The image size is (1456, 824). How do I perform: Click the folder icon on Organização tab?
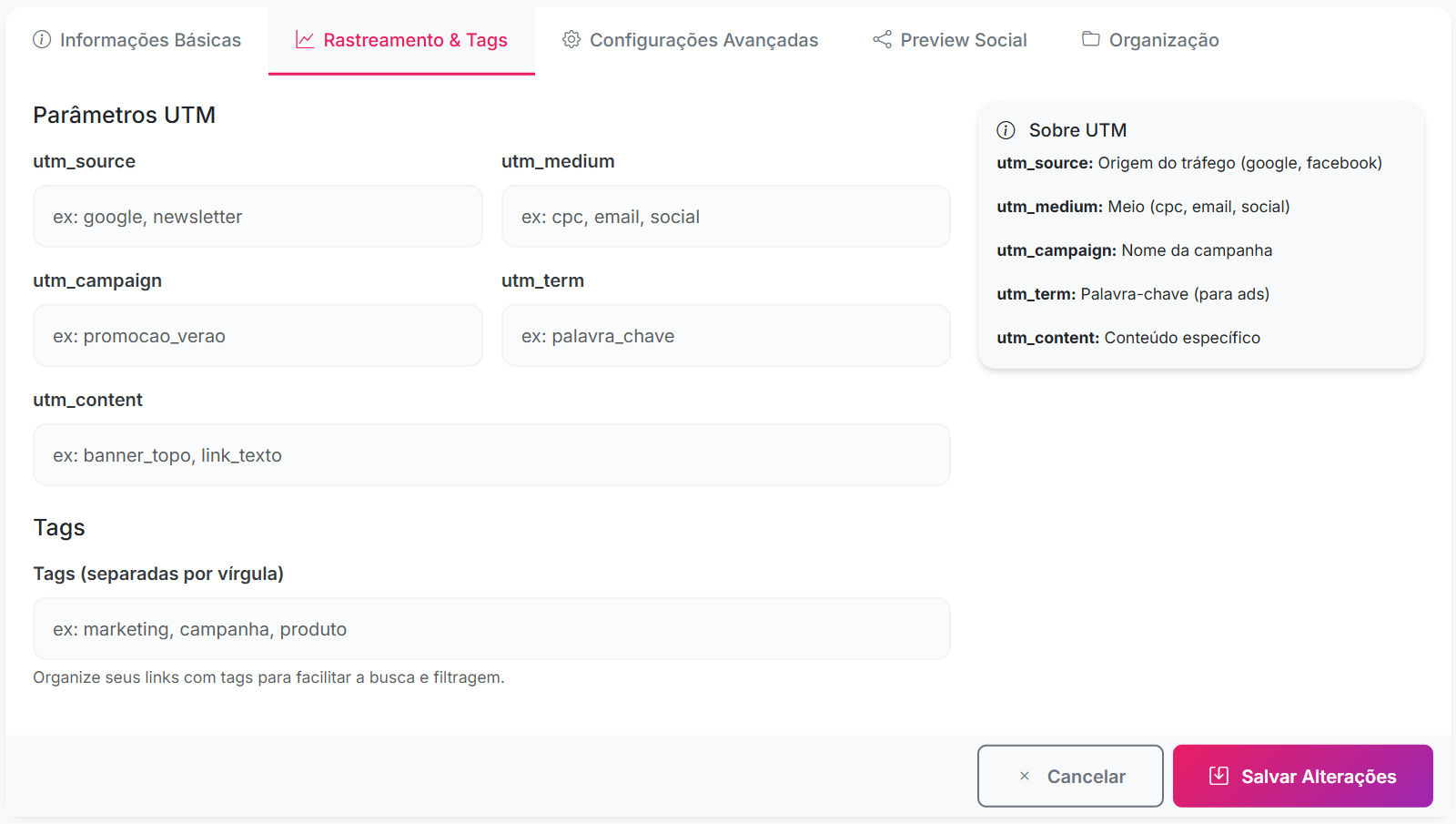(x=1089, y=39)
